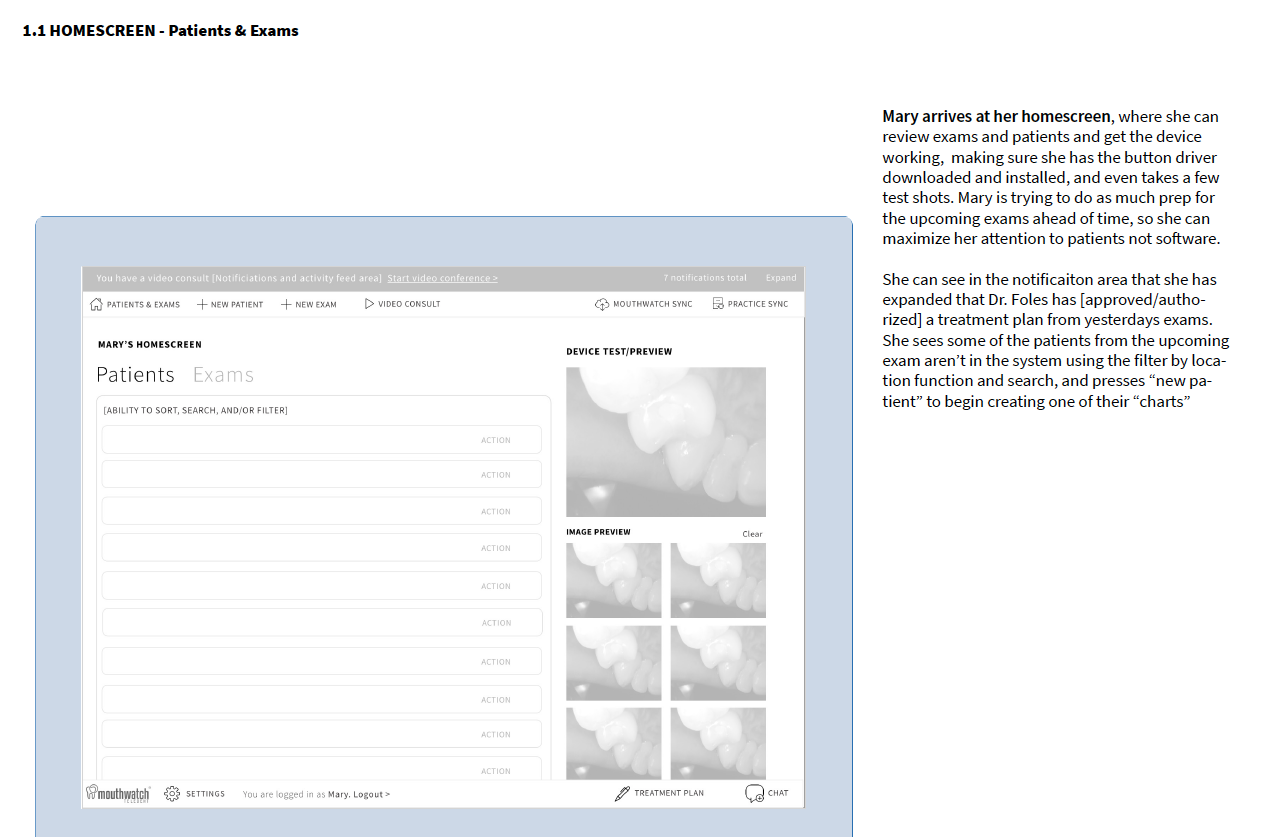Click ACTION in the last visible patient row
This screenshot has width=1262, height=837.
(x=495, y=771)
